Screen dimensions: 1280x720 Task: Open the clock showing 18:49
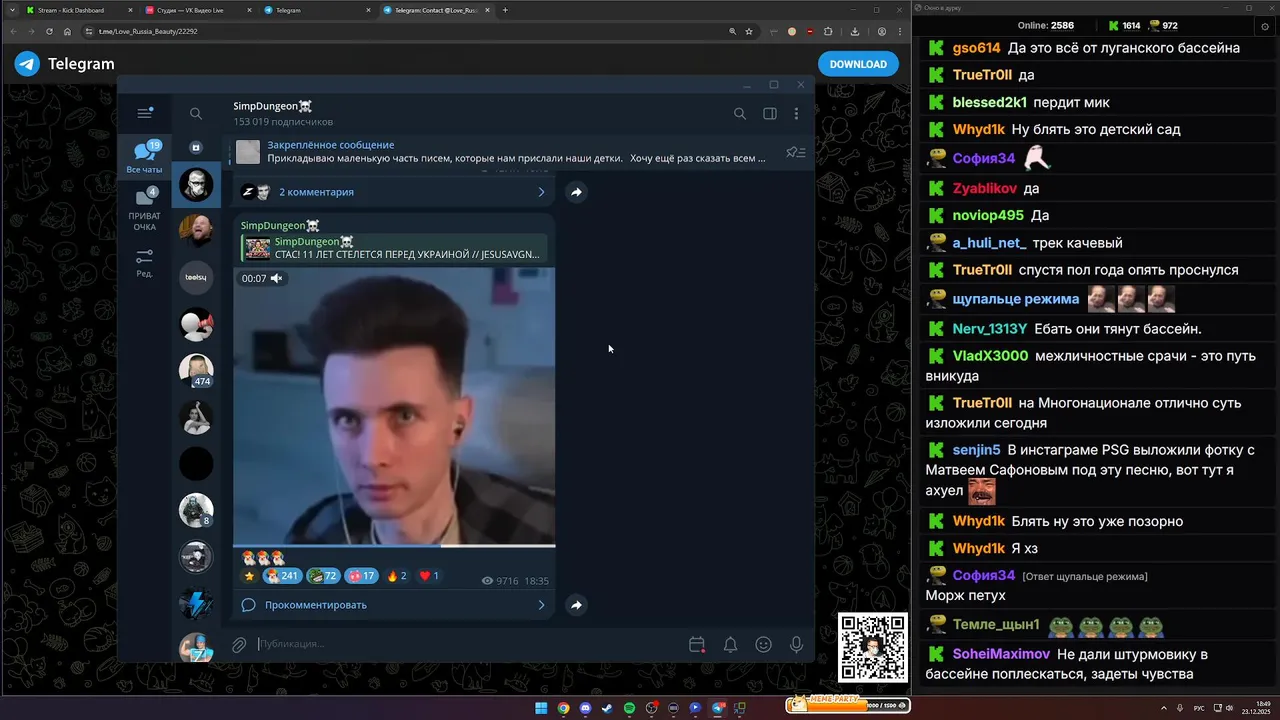pos(1255,708)
